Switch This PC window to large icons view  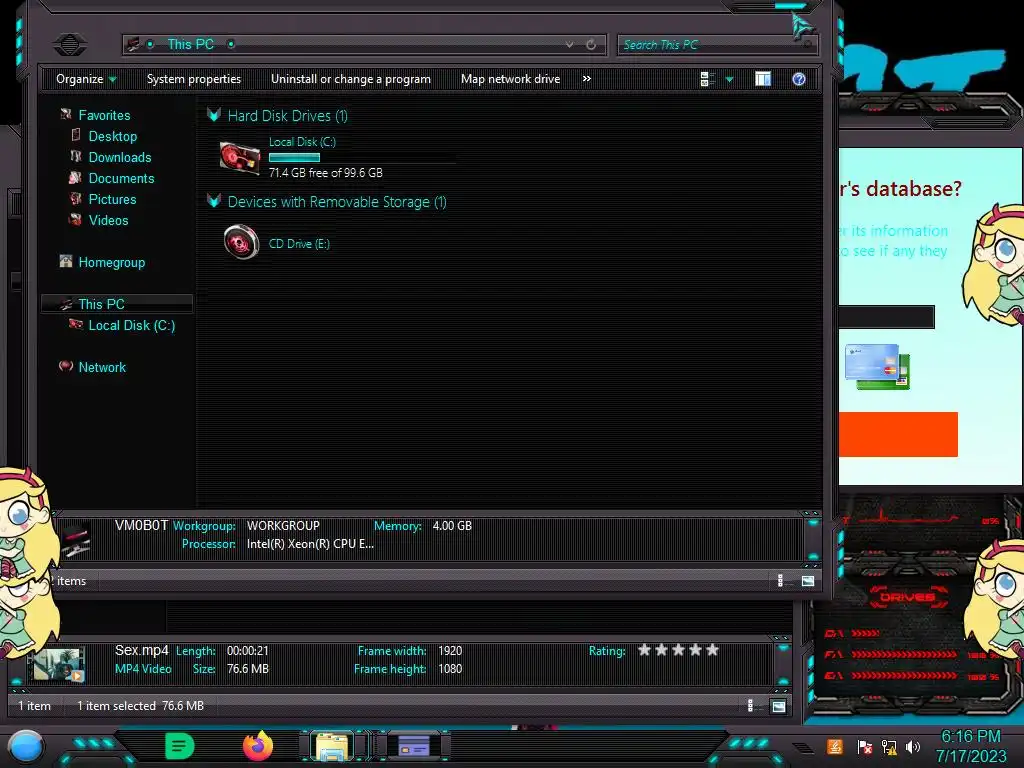click(808, 581)
